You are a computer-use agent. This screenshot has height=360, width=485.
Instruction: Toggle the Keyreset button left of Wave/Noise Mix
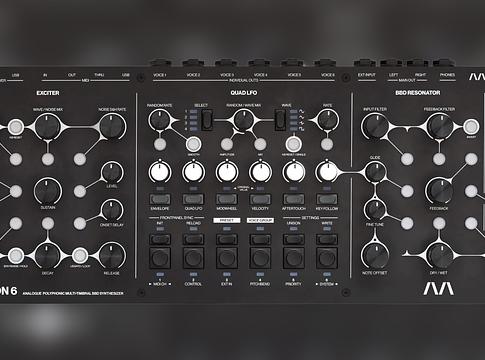[x=16, y=126]
